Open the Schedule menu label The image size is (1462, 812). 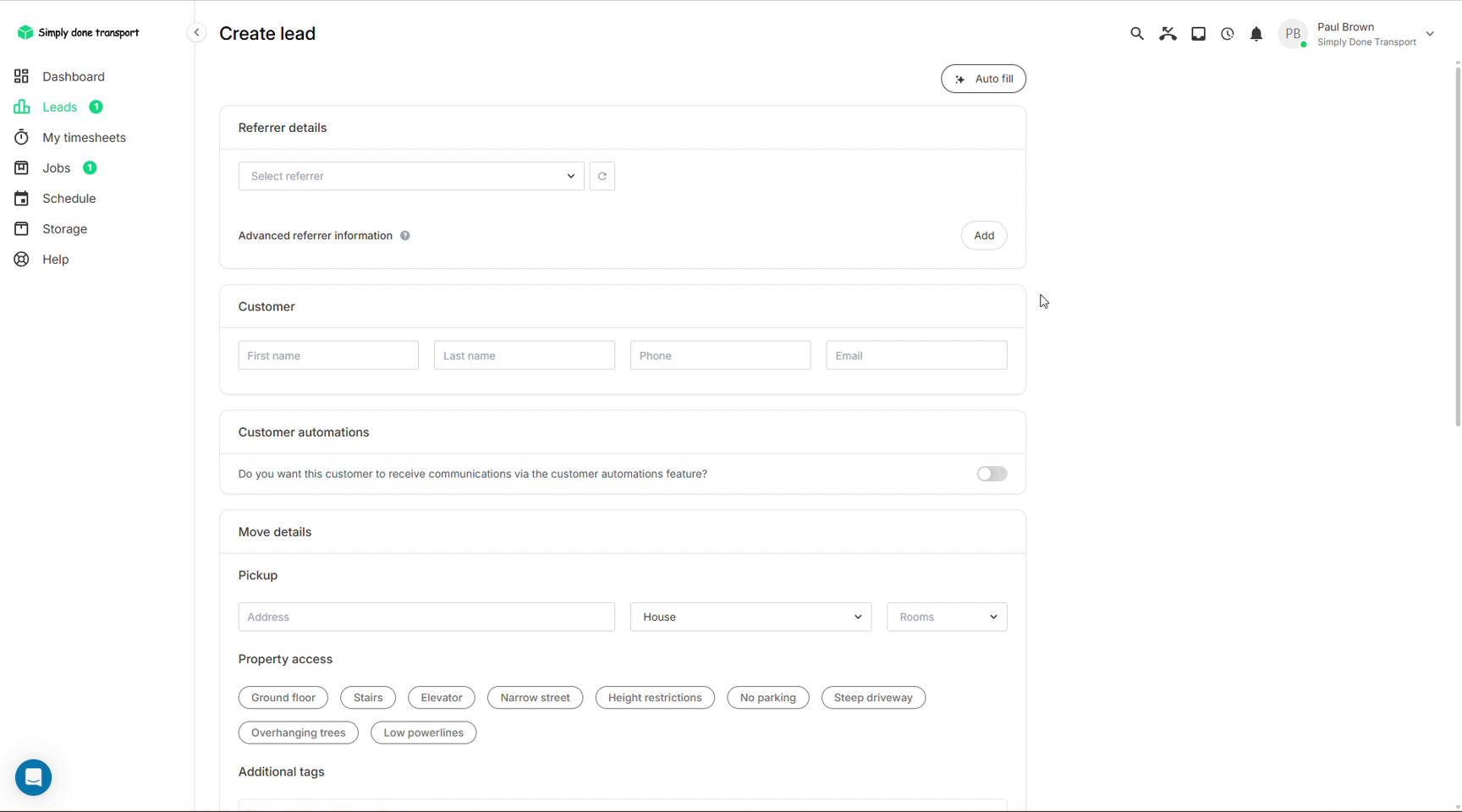pos(69,198)
